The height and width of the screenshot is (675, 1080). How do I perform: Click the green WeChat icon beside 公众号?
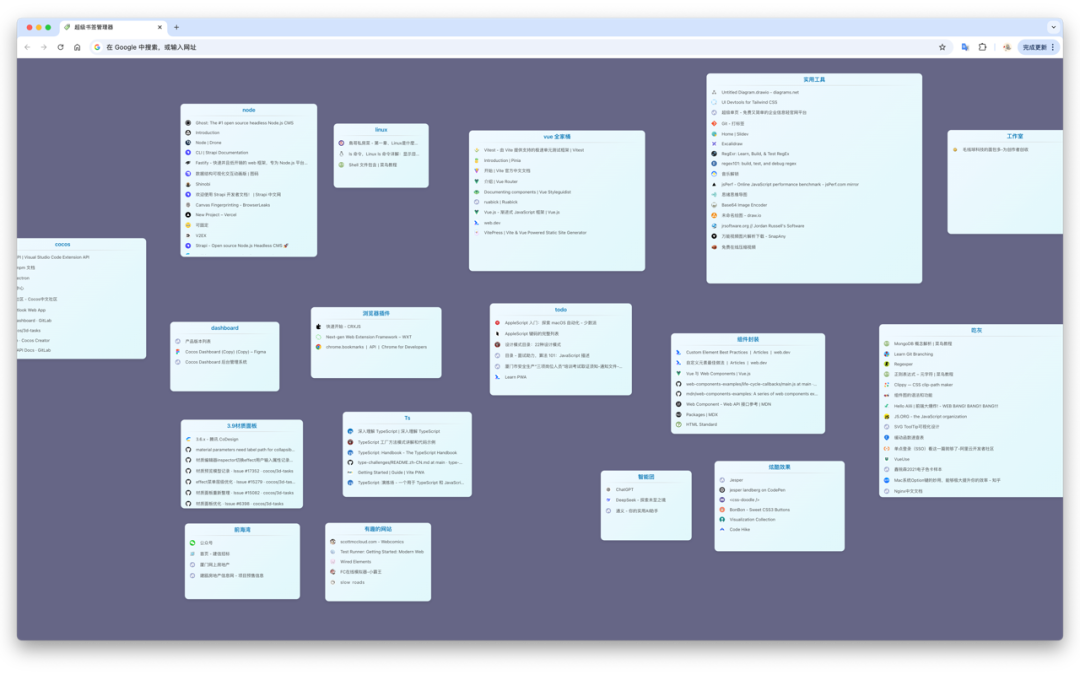[x=193, y=543]
